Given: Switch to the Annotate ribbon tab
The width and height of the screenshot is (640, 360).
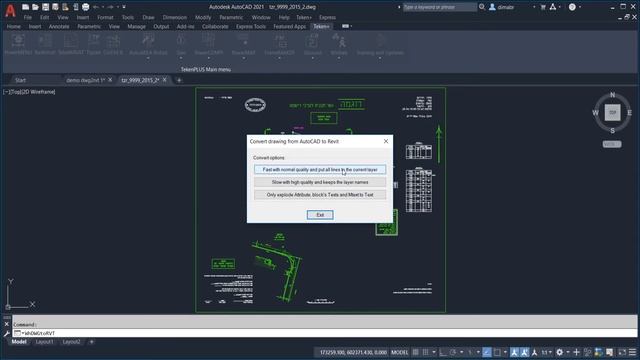Looking at the screenshot, I should [59, 26].
